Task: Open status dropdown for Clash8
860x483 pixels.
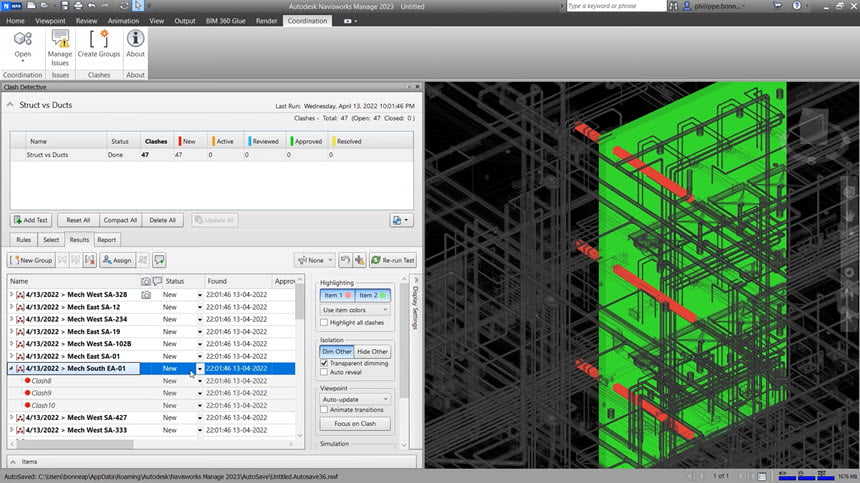Action: 200,381
